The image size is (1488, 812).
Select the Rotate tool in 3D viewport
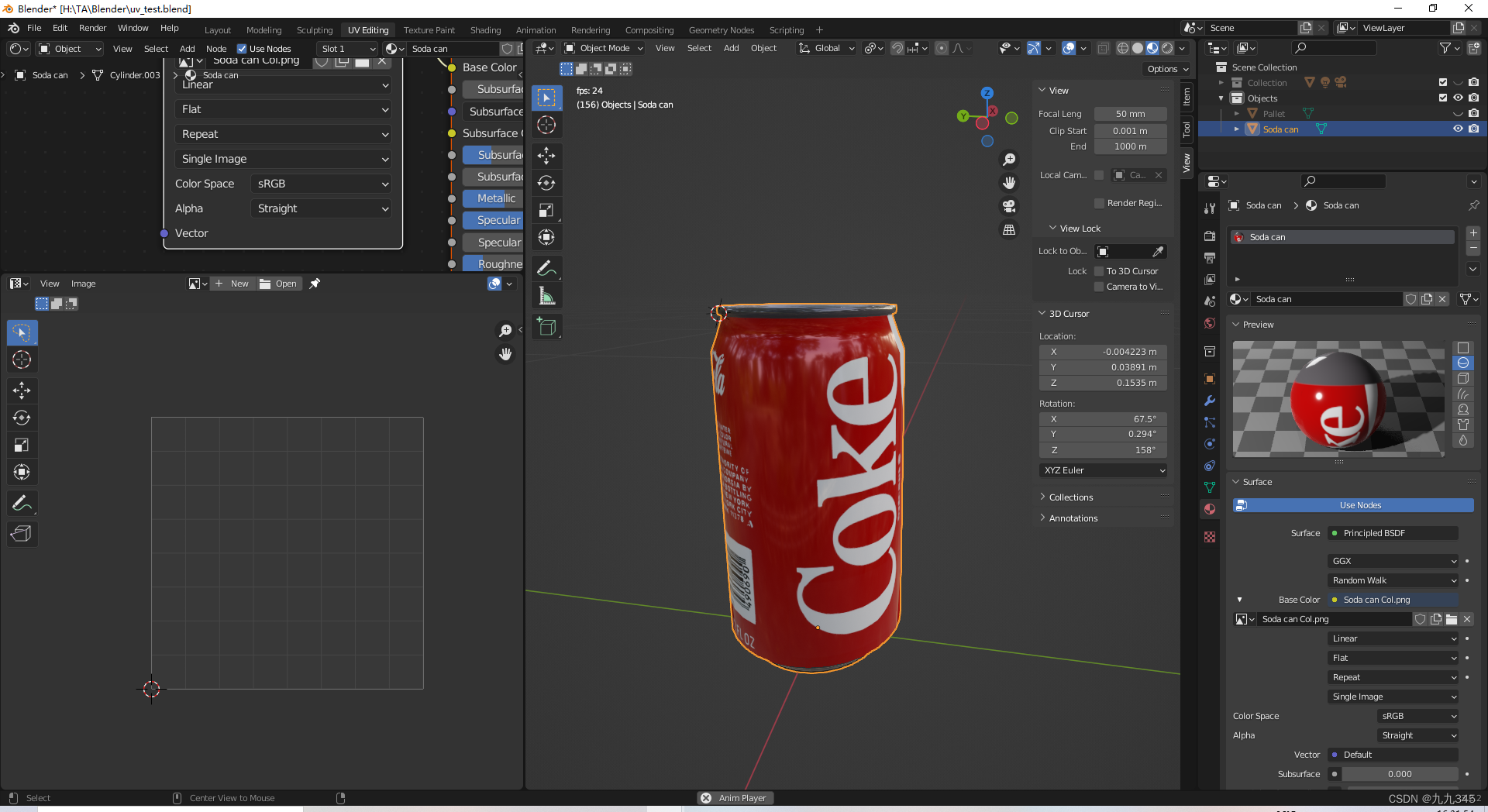coord(546,183)
